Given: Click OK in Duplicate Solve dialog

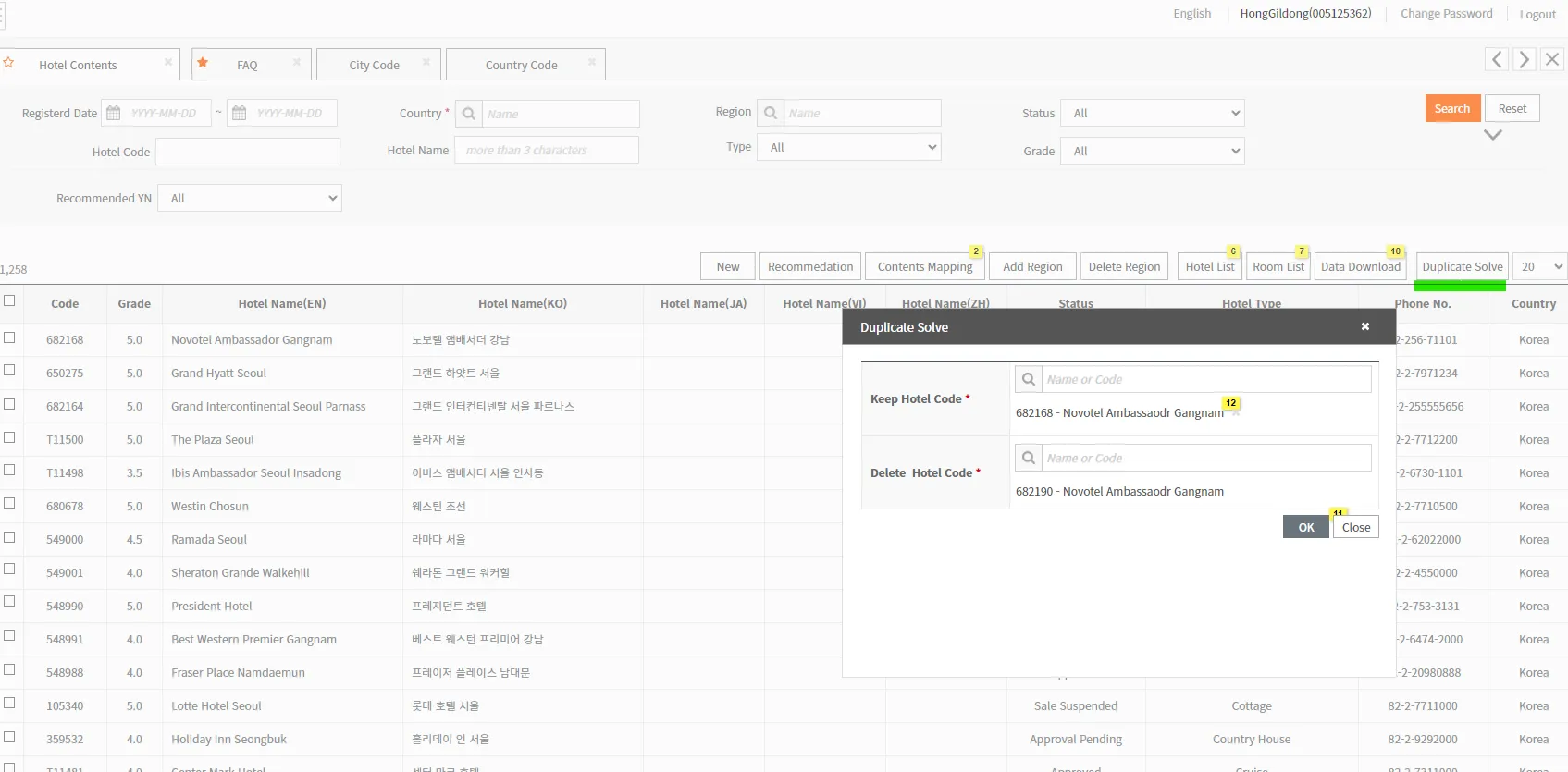Looking at the screenshot, I should pos(1305,527).
